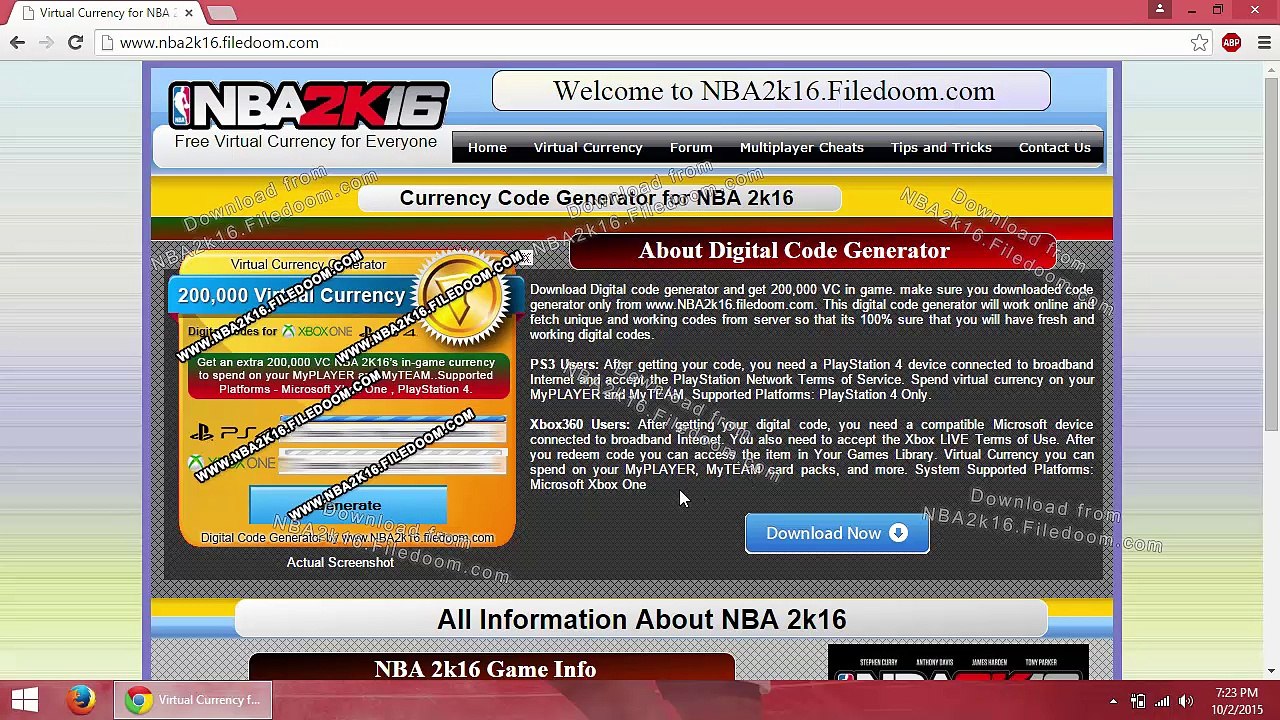The image size is (1280, 720).
Task: Click the gold coin icon
Action: [x=462, y=299]
